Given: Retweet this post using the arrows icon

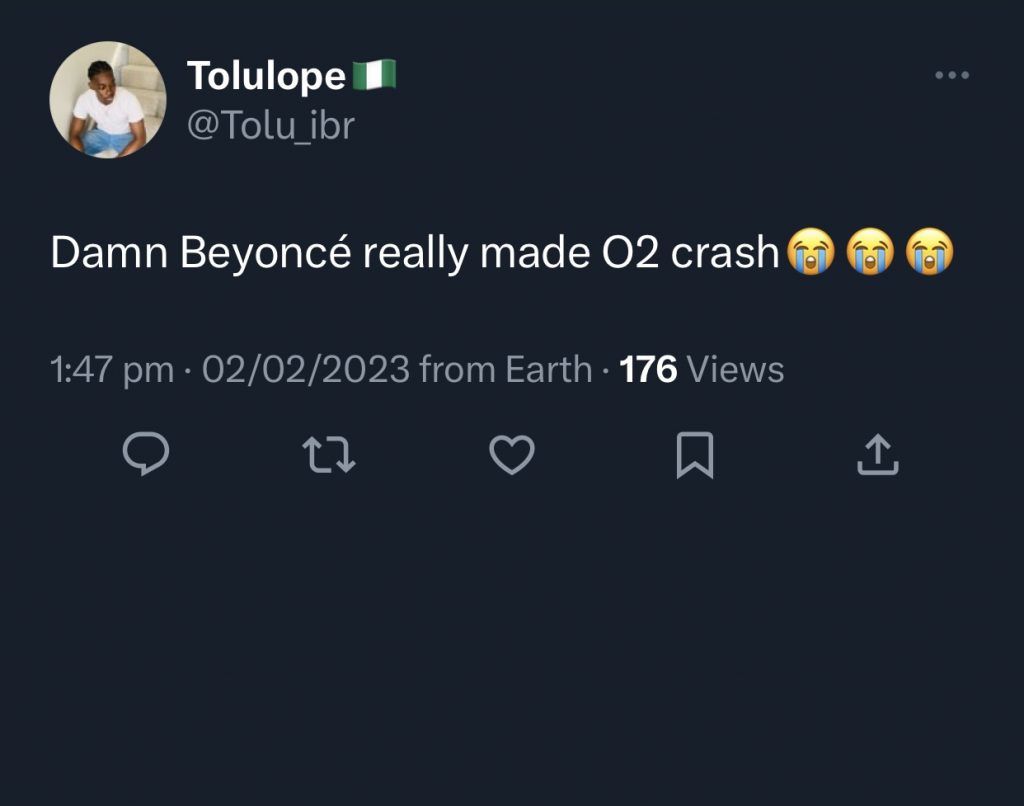Looking at the screenshot, I should pos(329,455).
